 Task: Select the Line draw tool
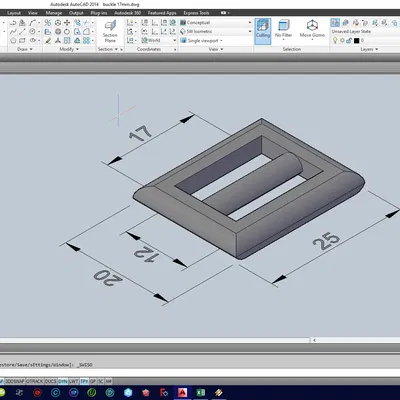tap(22, 32)
